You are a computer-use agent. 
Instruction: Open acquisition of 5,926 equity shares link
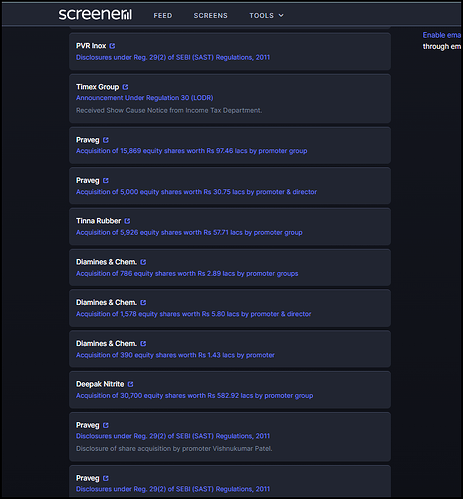(x=189, y=233)
